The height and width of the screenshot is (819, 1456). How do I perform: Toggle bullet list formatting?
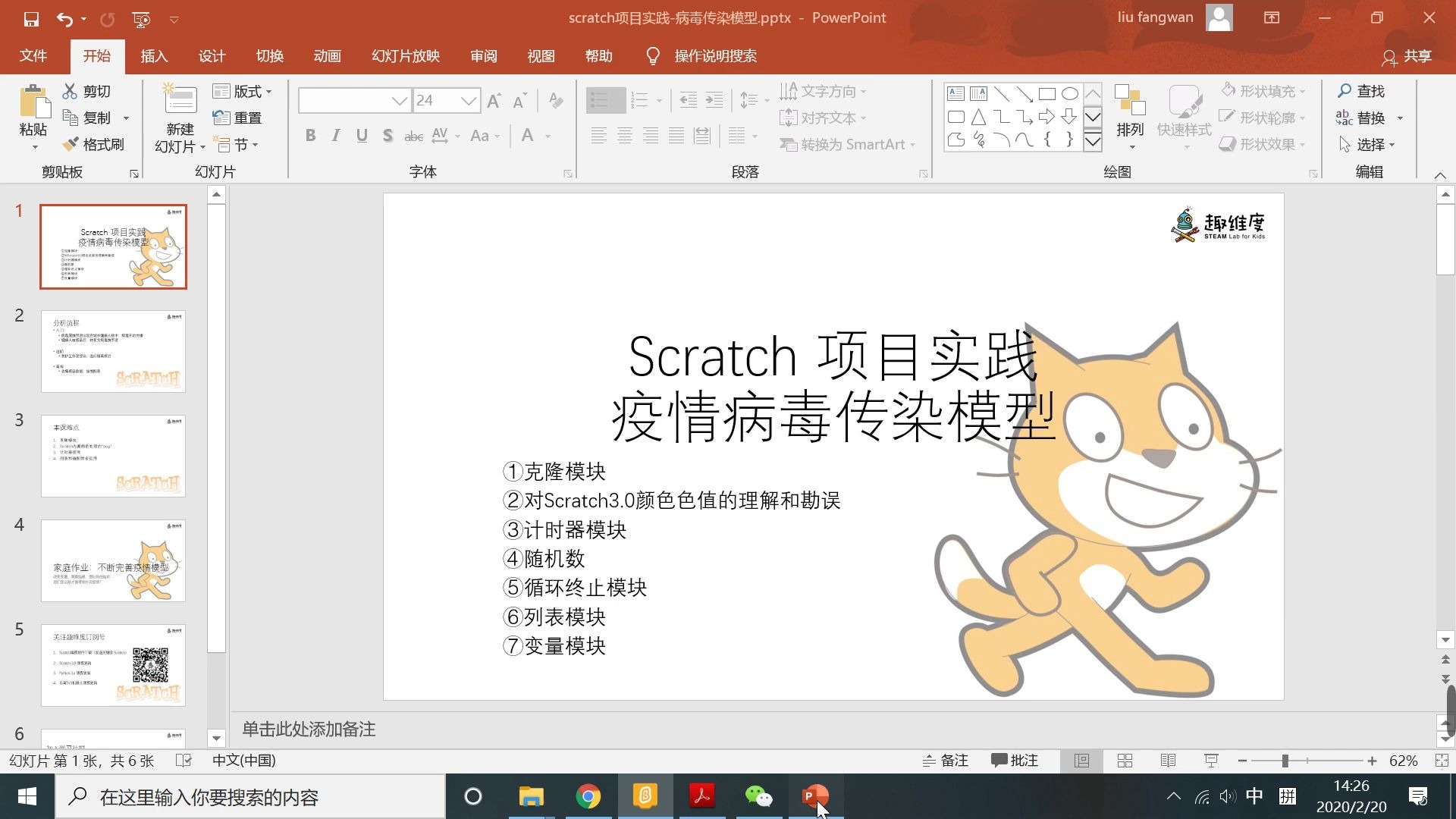click(601, 99)
